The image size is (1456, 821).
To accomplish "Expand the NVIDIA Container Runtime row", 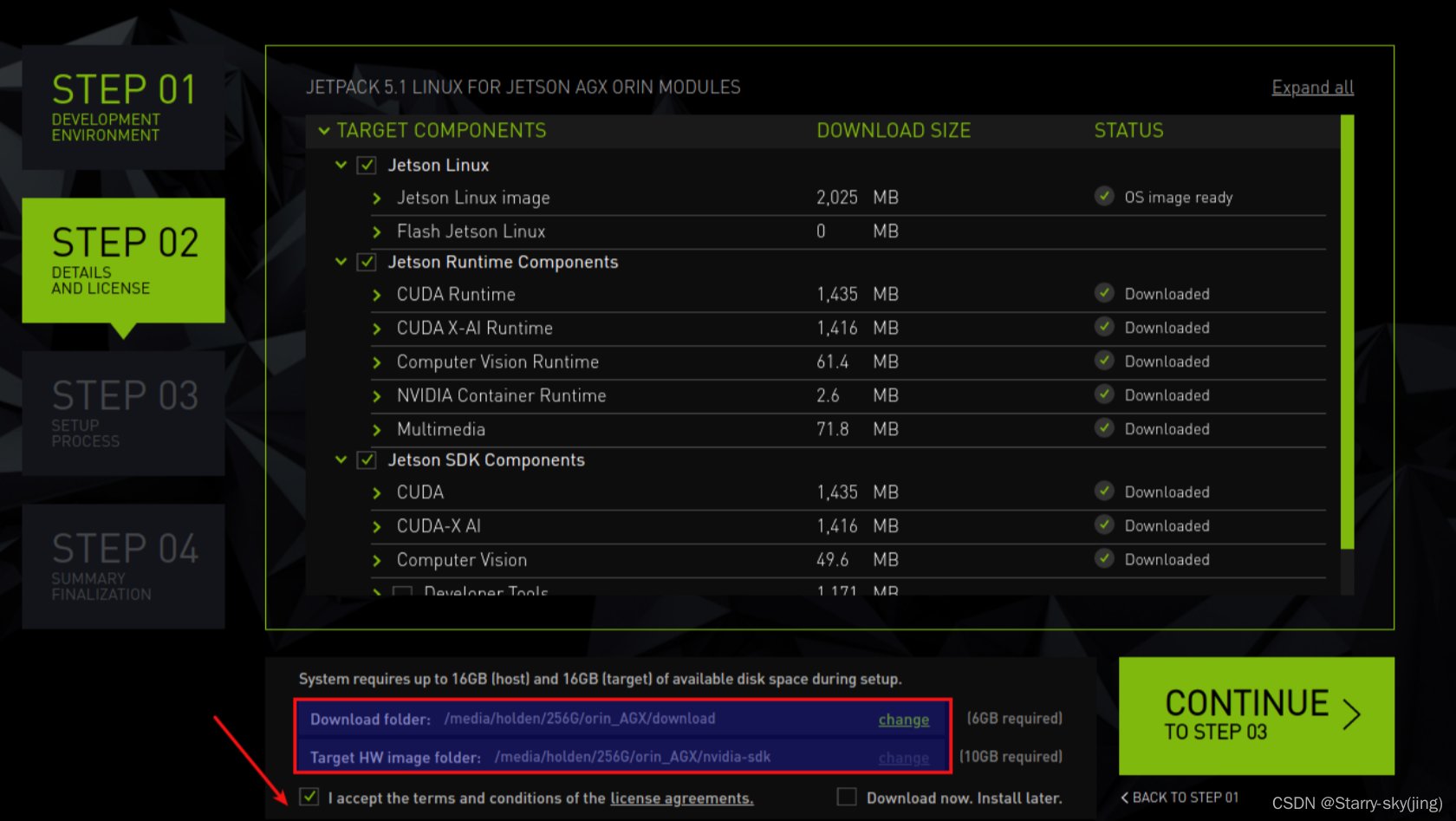I will click(376, 397).
